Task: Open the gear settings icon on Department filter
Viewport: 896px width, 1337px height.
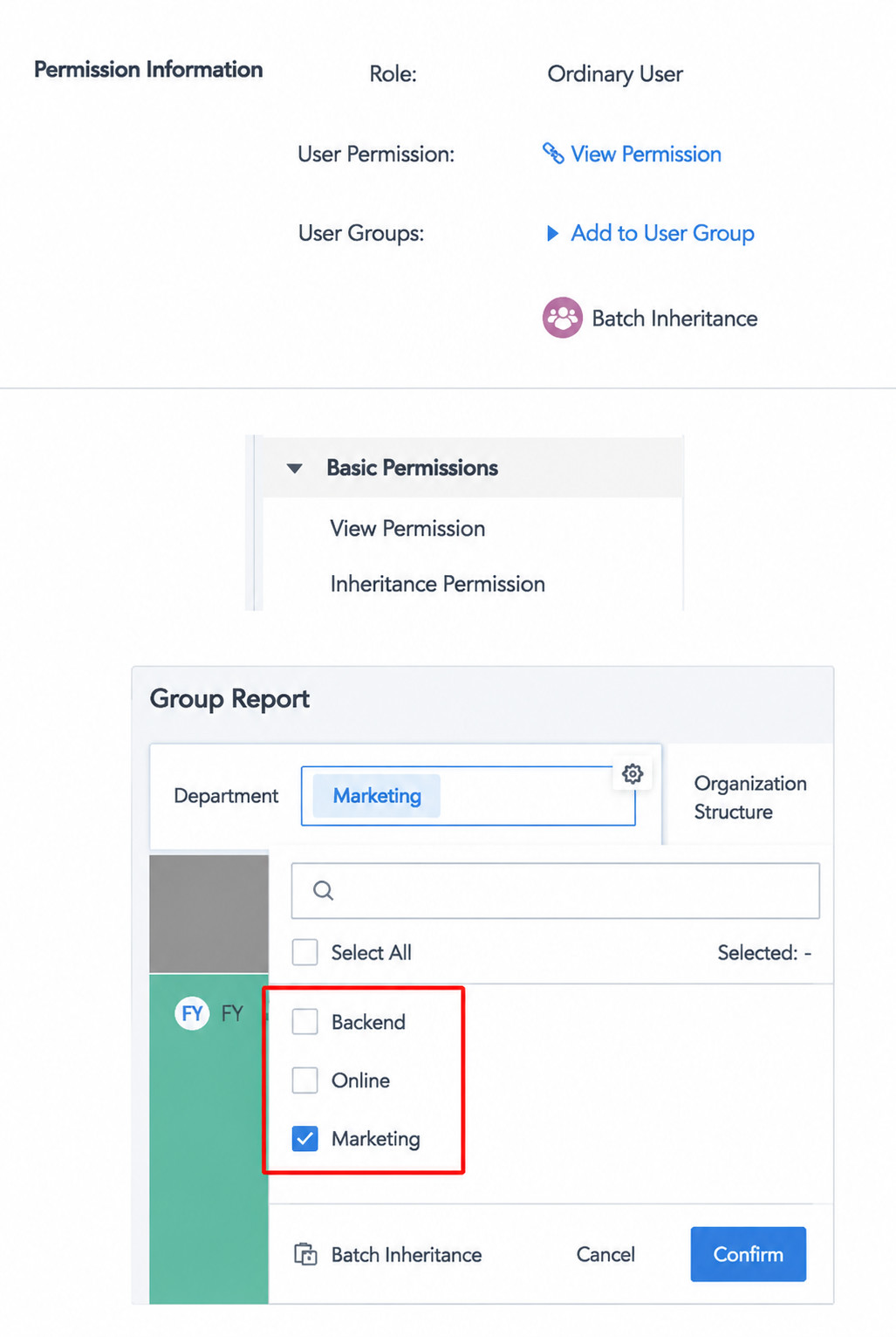Action: [633, 773]
